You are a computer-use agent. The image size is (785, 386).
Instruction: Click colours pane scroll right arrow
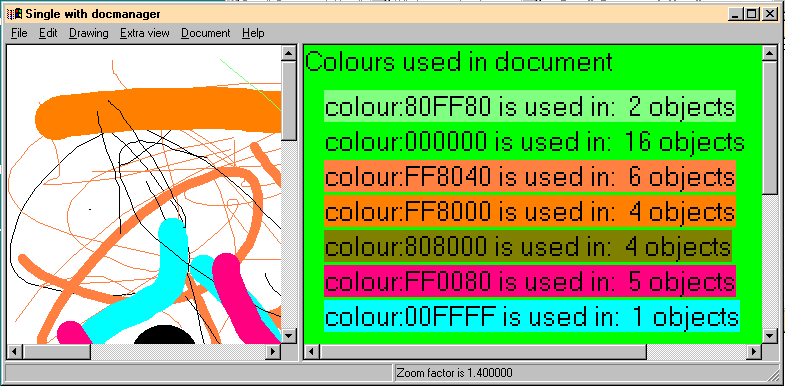[754, 351]
